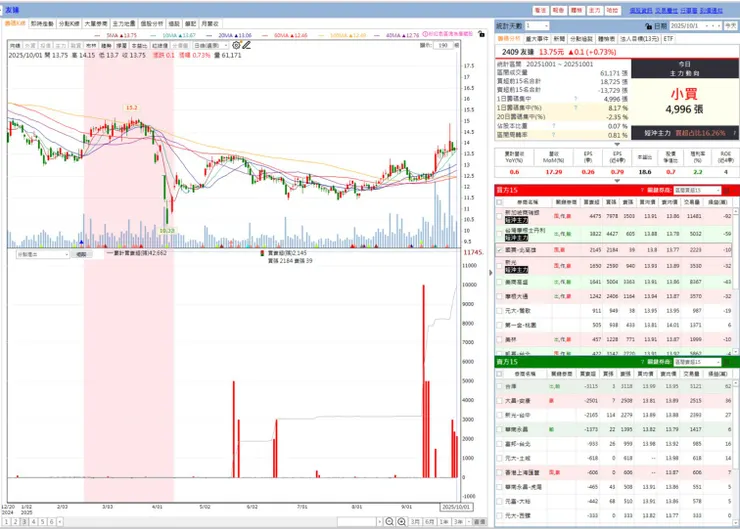Open the dropdown beside the bottom search box
Screen dimensions: 740x529
point(379,521)
